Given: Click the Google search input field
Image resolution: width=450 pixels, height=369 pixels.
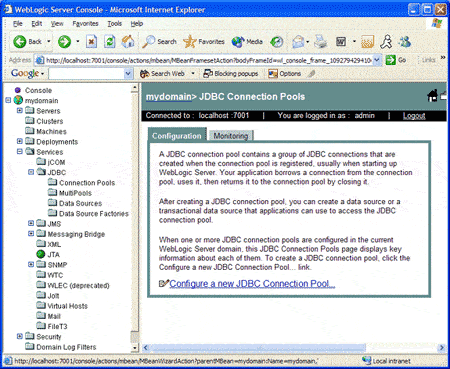Looking at the screenshot, I should 86,74.
